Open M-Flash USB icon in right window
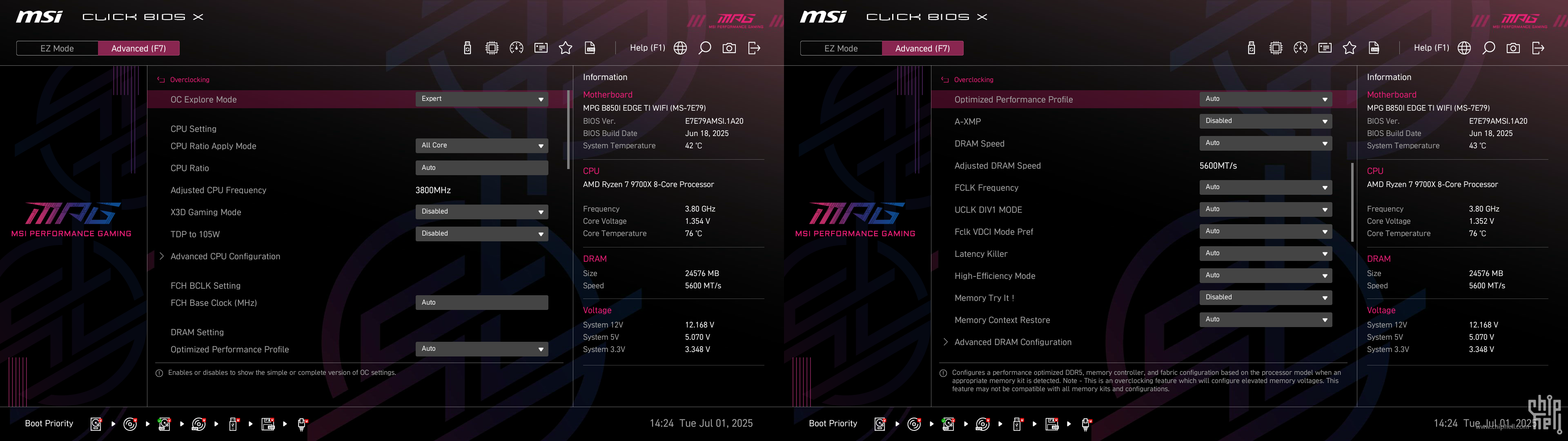Viewport: 1568px width, 441px height. [x=1252, y=48]
